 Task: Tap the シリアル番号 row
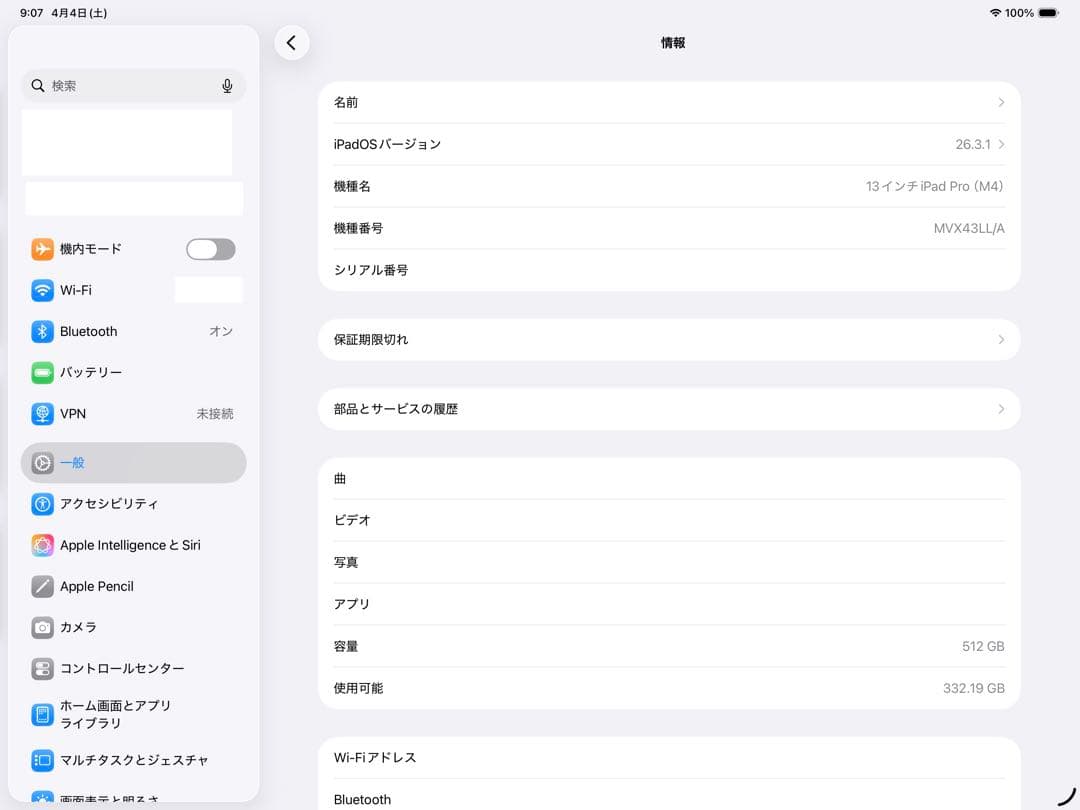669,270
